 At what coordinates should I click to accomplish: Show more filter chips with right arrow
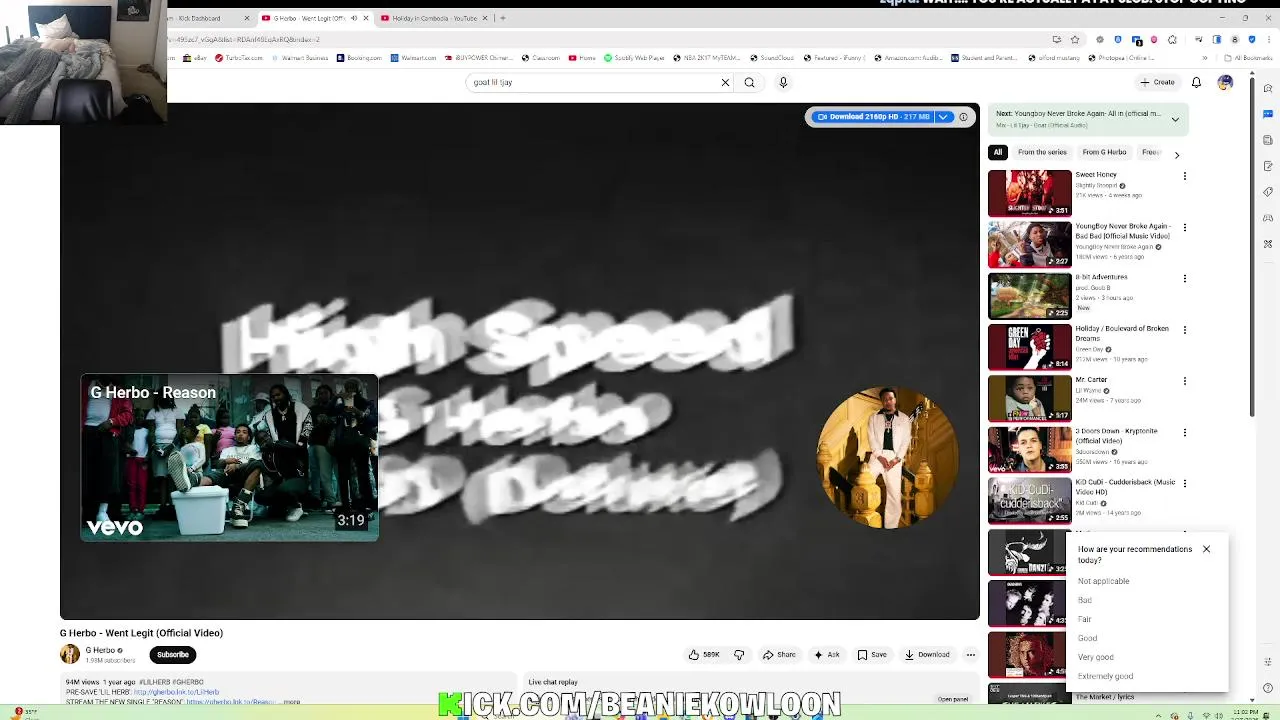pyautogui.click(x=1176, y=155)
